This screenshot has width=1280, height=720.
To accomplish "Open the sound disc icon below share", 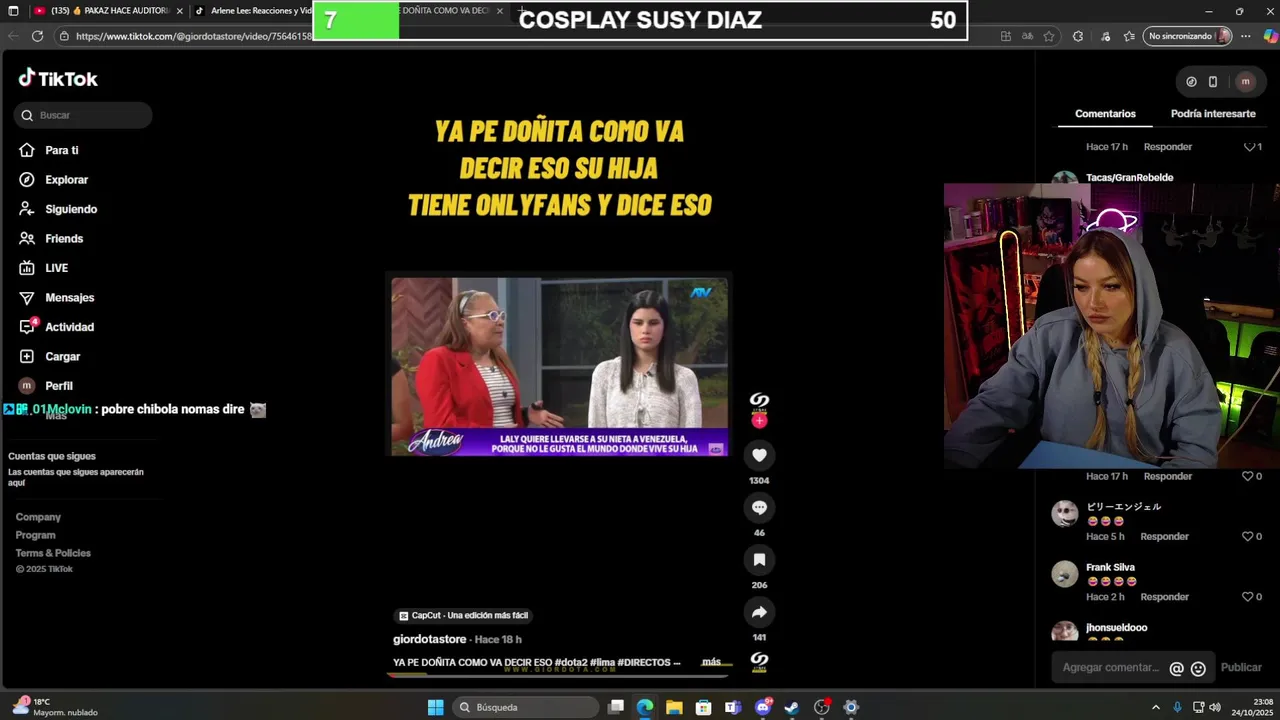I will pyautogui.click(x=759, y=660).
